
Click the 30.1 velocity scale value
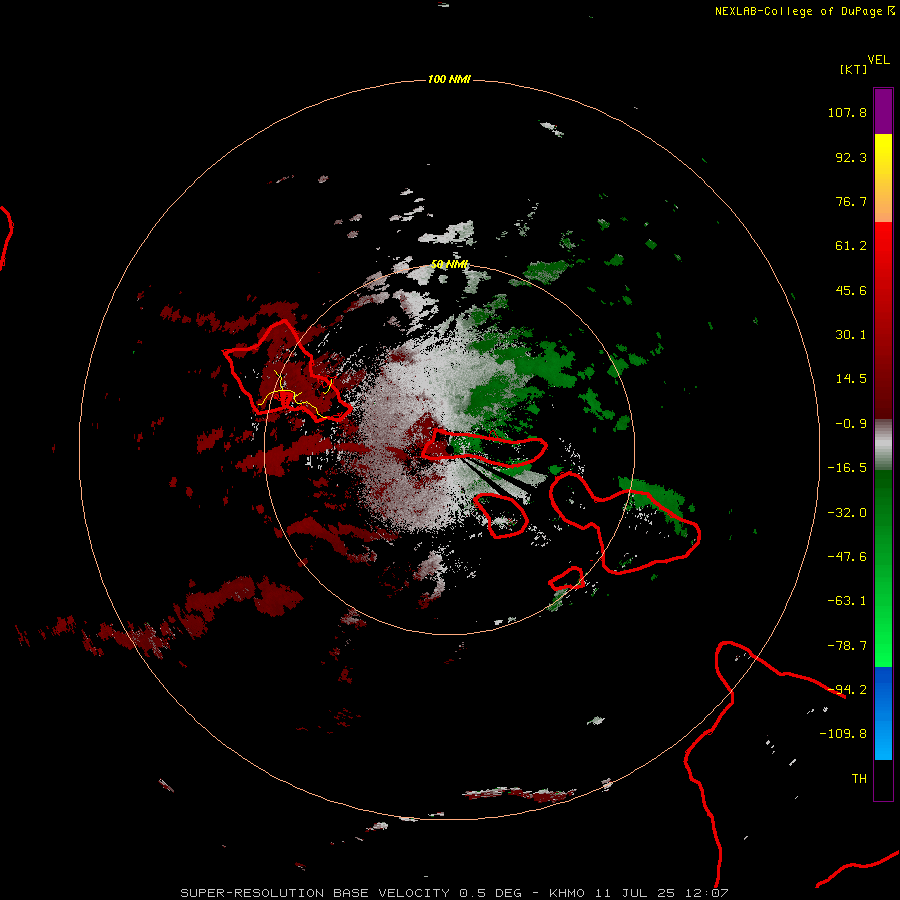point(851,335)
